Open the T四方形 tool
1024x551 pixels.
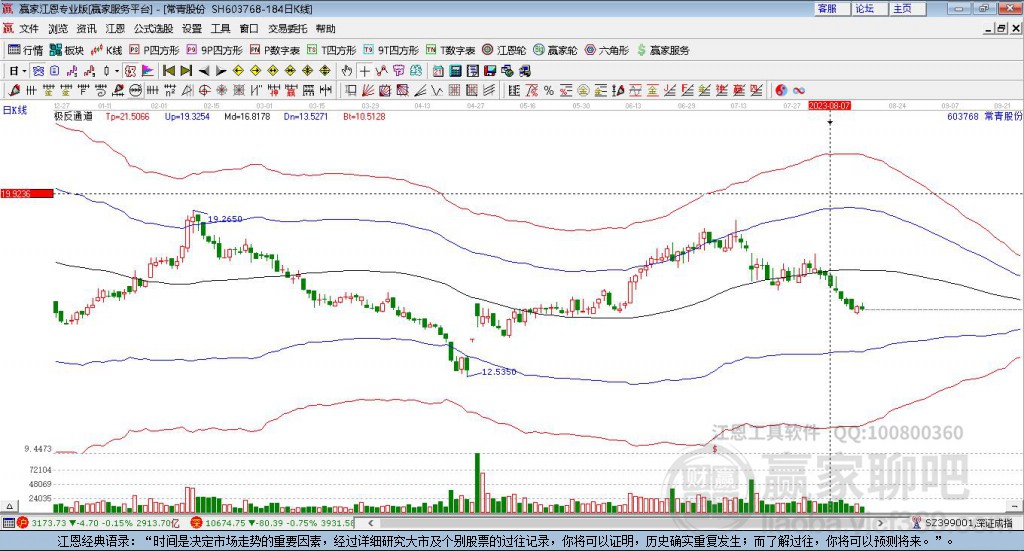point(332,50)
